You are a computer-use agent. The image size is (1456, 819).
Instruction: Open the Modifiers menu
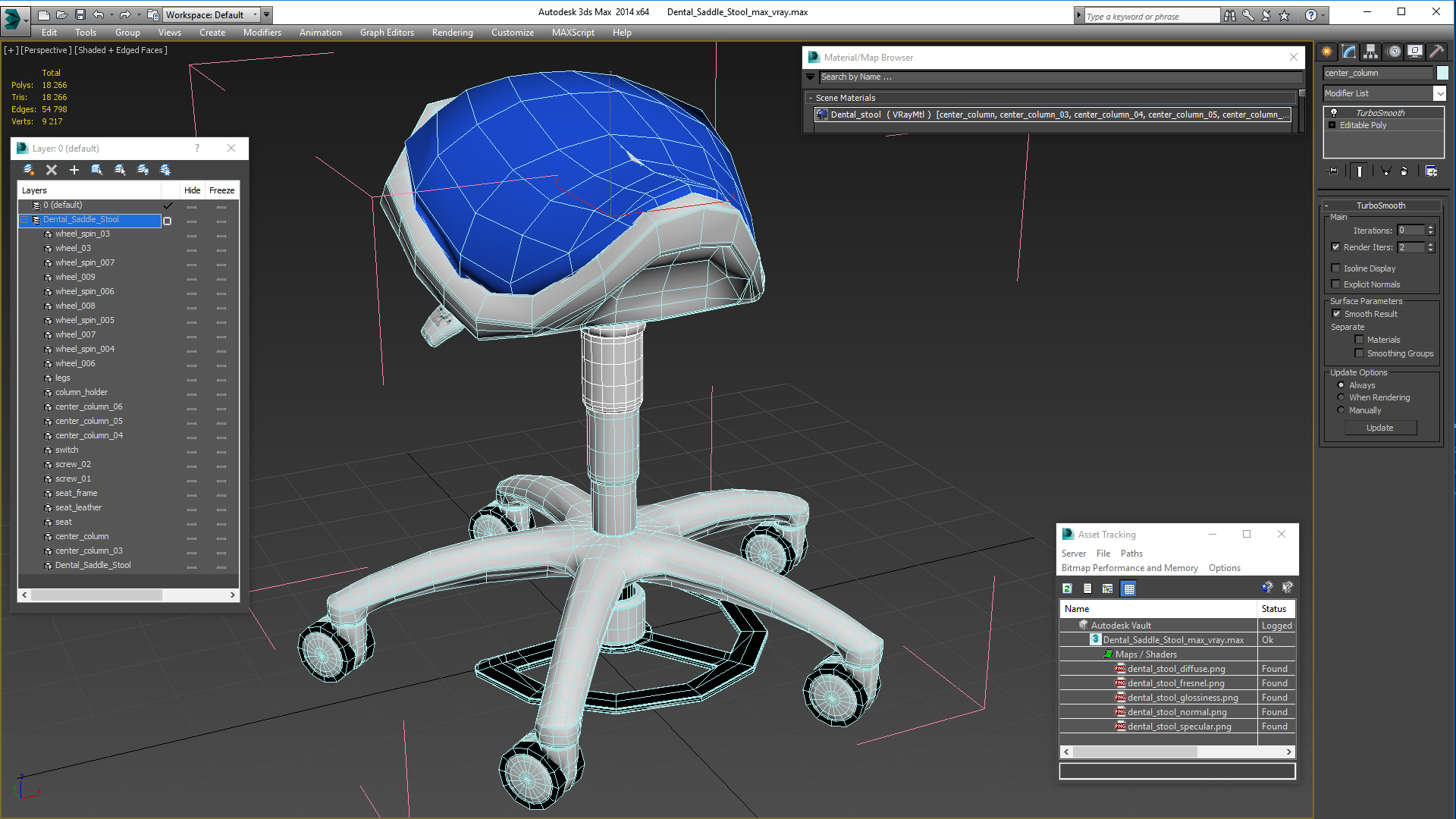click(262, 33)
